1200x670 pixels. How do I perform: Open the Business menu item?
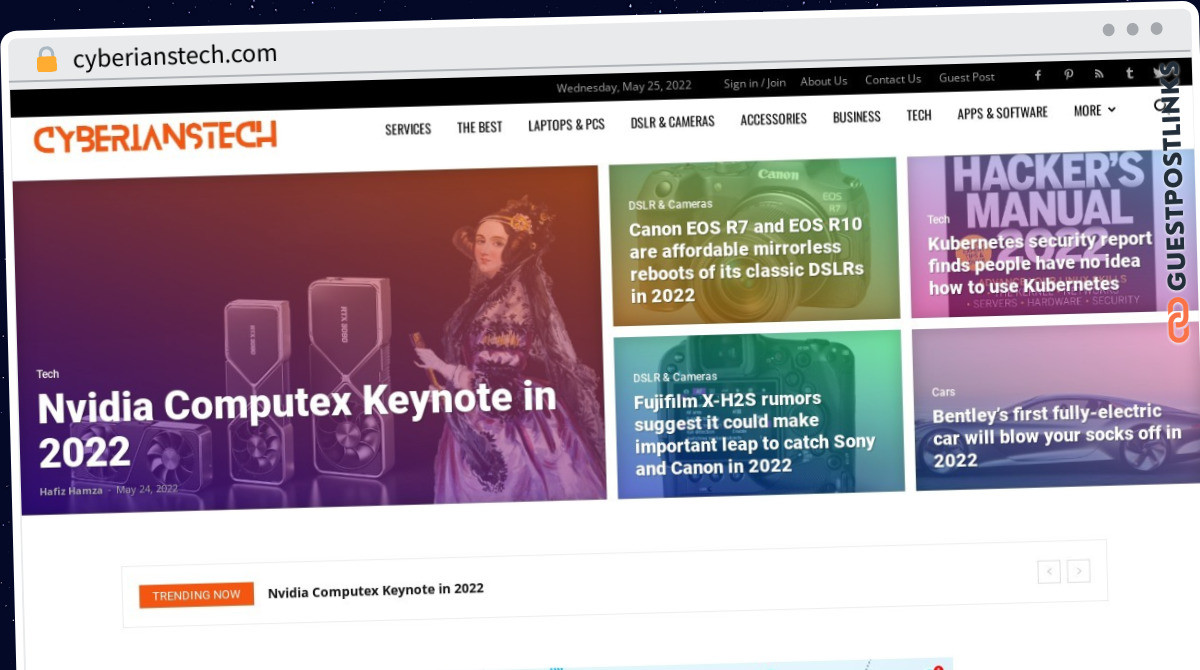click(x=856, y=117)
